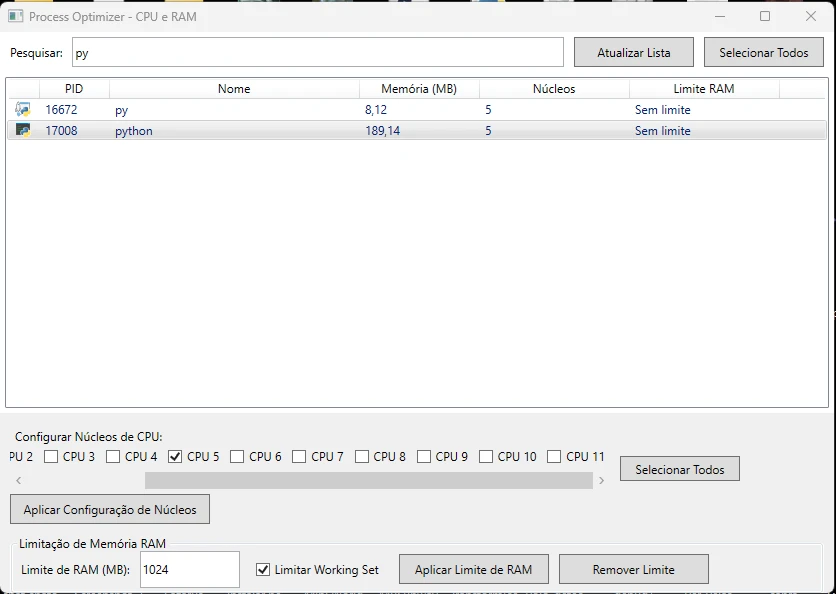Check the CPU 11 core checkbox
The height and width of the screenshot is (594, 836).
[x=554, y=457]
